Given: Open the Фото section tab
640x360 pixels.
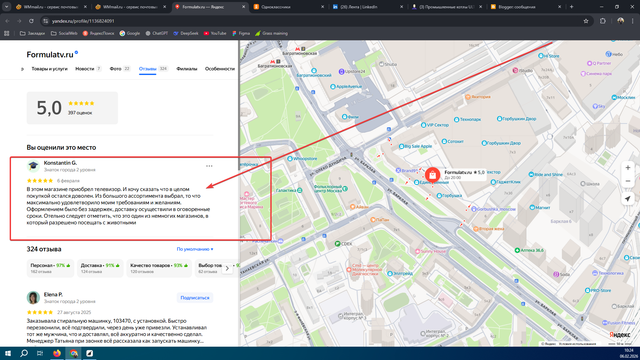Looking at the screenshot, I should pyautogui.click(x=120, y=69).
